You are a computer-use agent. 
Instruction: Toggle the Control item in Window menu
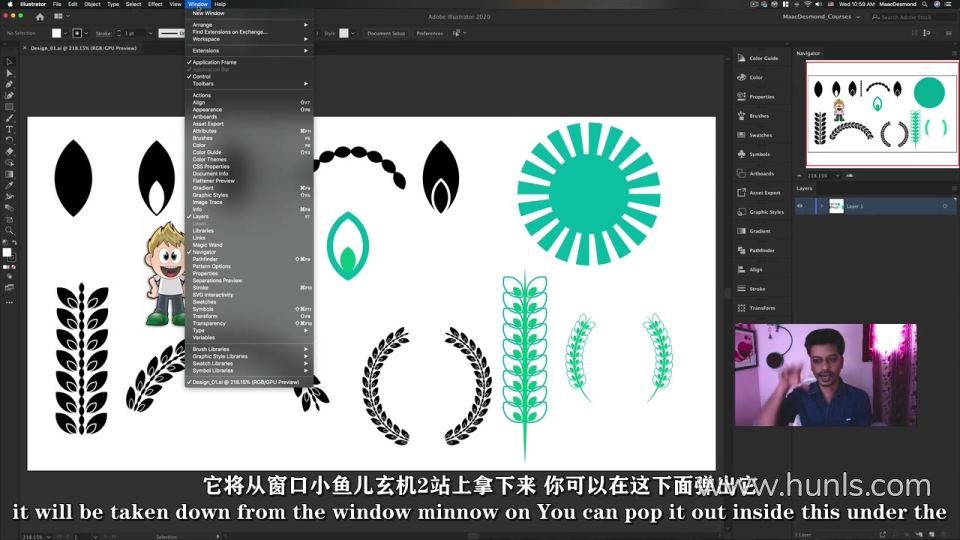pyautogui.click(x=249, y=77)
